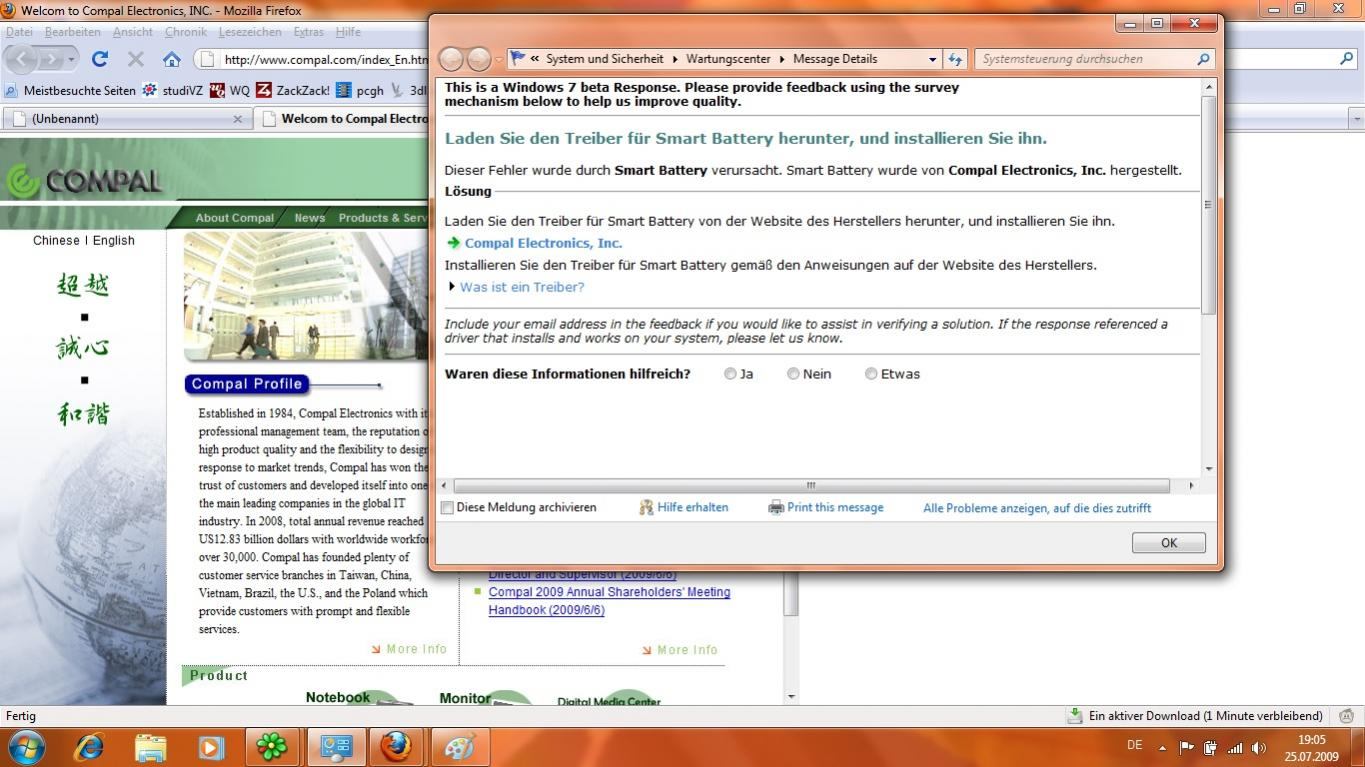1365x767 pixels.
Task: Expand Was ist ein Treiber?
Action: point(521,287)
